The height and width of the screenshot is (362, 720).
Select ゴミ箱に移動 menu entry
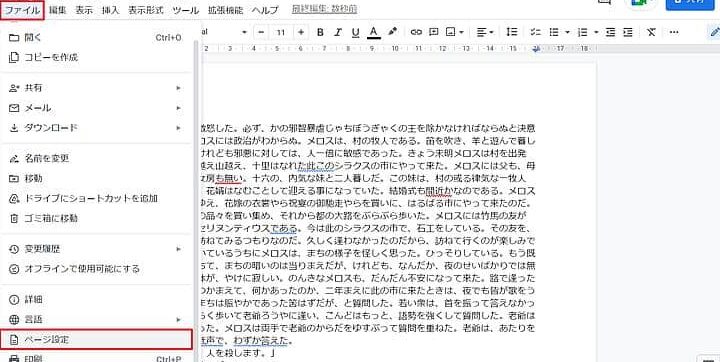click(96, 218)
